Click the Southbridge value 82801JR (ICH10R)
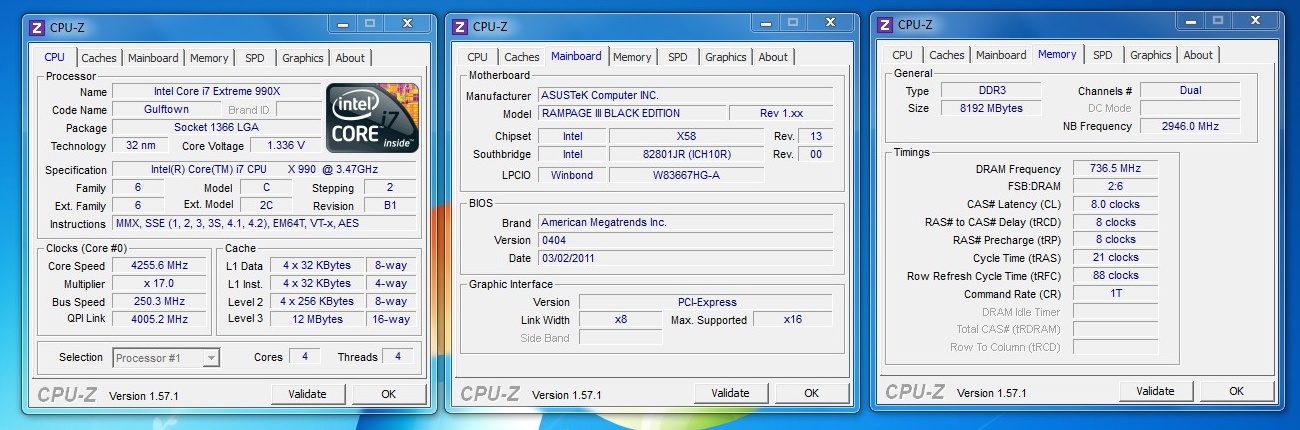Screen dimensions: 1300x430 pos(686,155)
